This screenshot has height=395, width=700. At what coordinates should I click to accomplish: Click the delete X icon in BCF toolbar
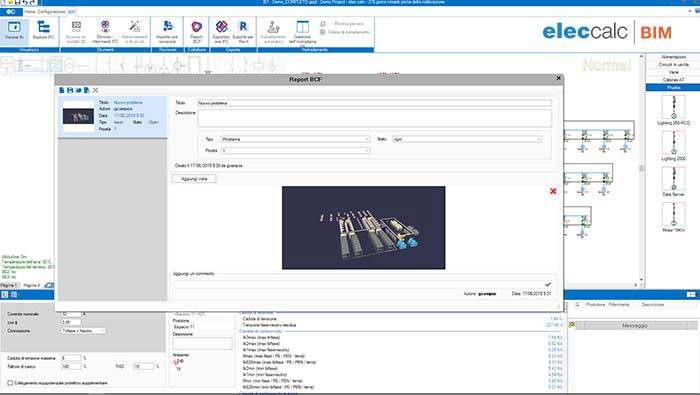tap(95, 90)
